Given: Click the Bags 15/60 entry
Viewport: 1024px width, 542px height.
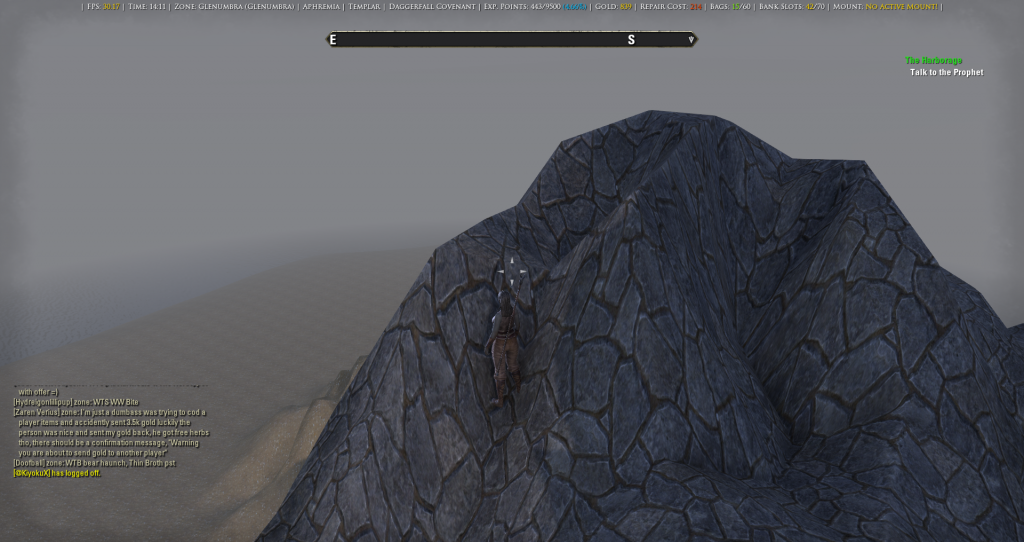Looking at the screenshot, I should pos(730,7).
